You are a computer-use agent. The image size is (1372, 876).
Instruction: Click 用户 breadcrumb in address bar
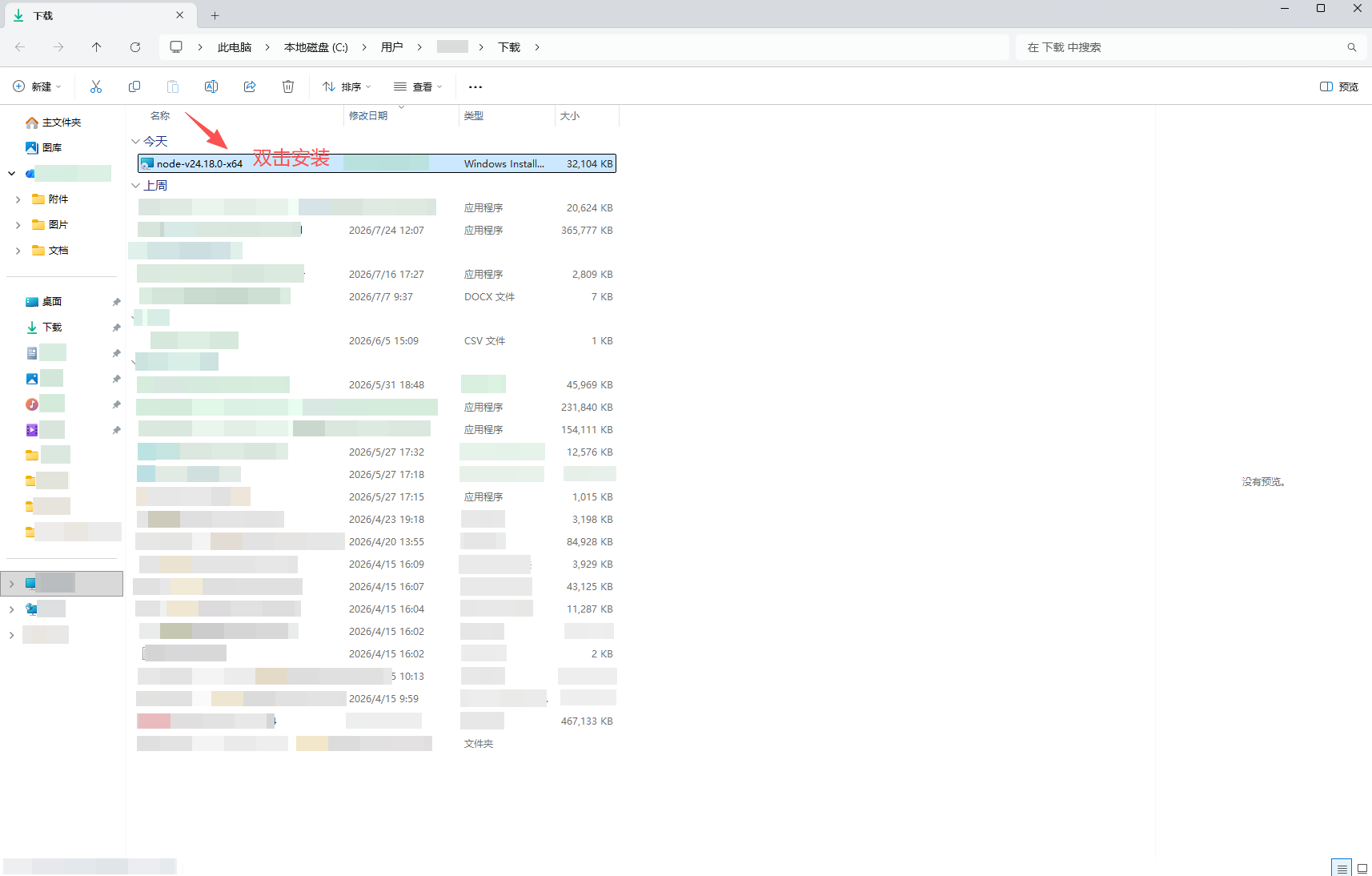point(392,47)
